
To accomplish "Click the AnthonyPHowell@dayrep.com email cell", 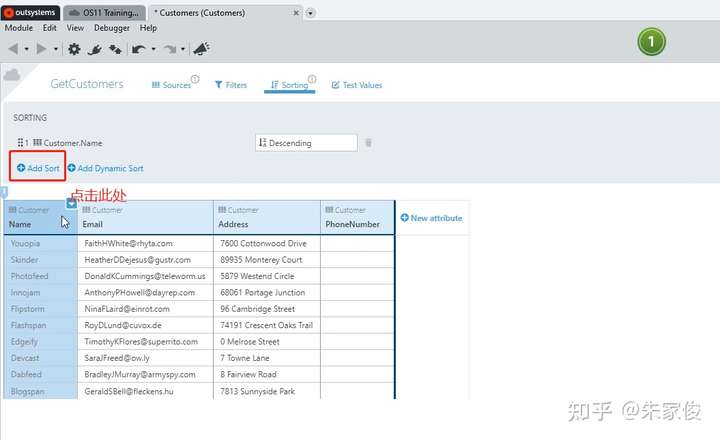I will click(x=146, y=293).
